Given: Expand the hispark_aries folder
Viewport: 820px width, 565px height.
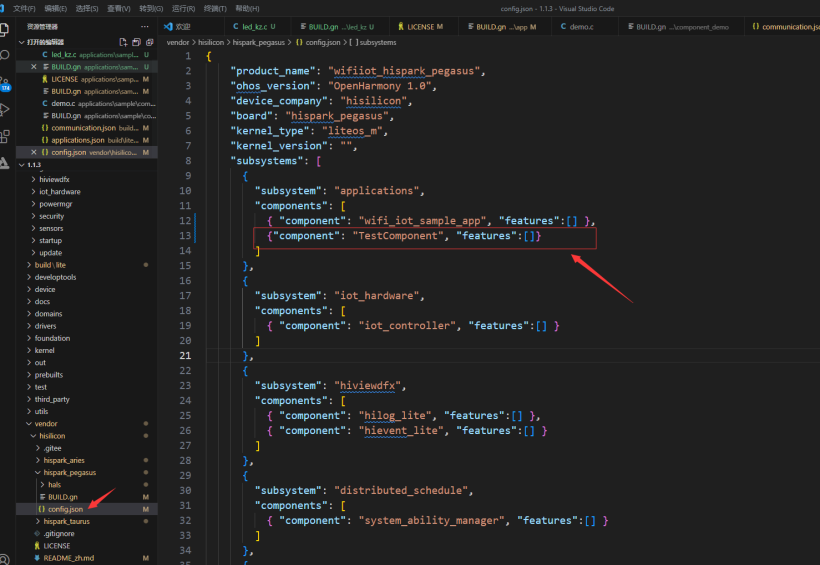Looking at the screenshot, I should (64, 460).
